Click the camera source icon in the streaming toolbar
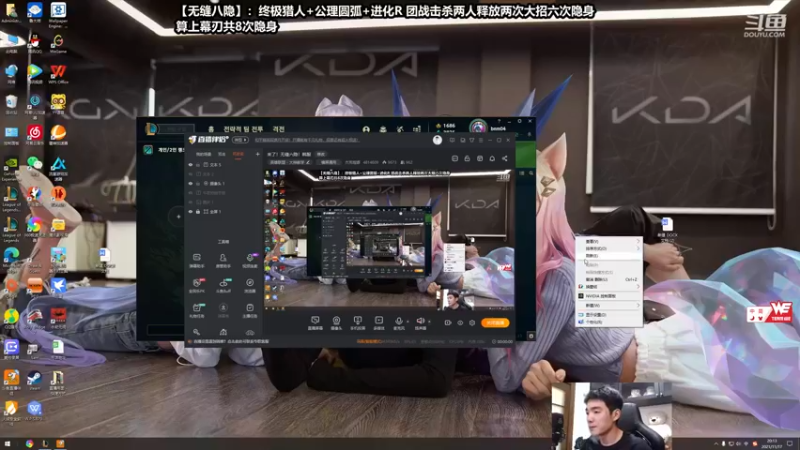800x450 pixels. click(336, 321)
